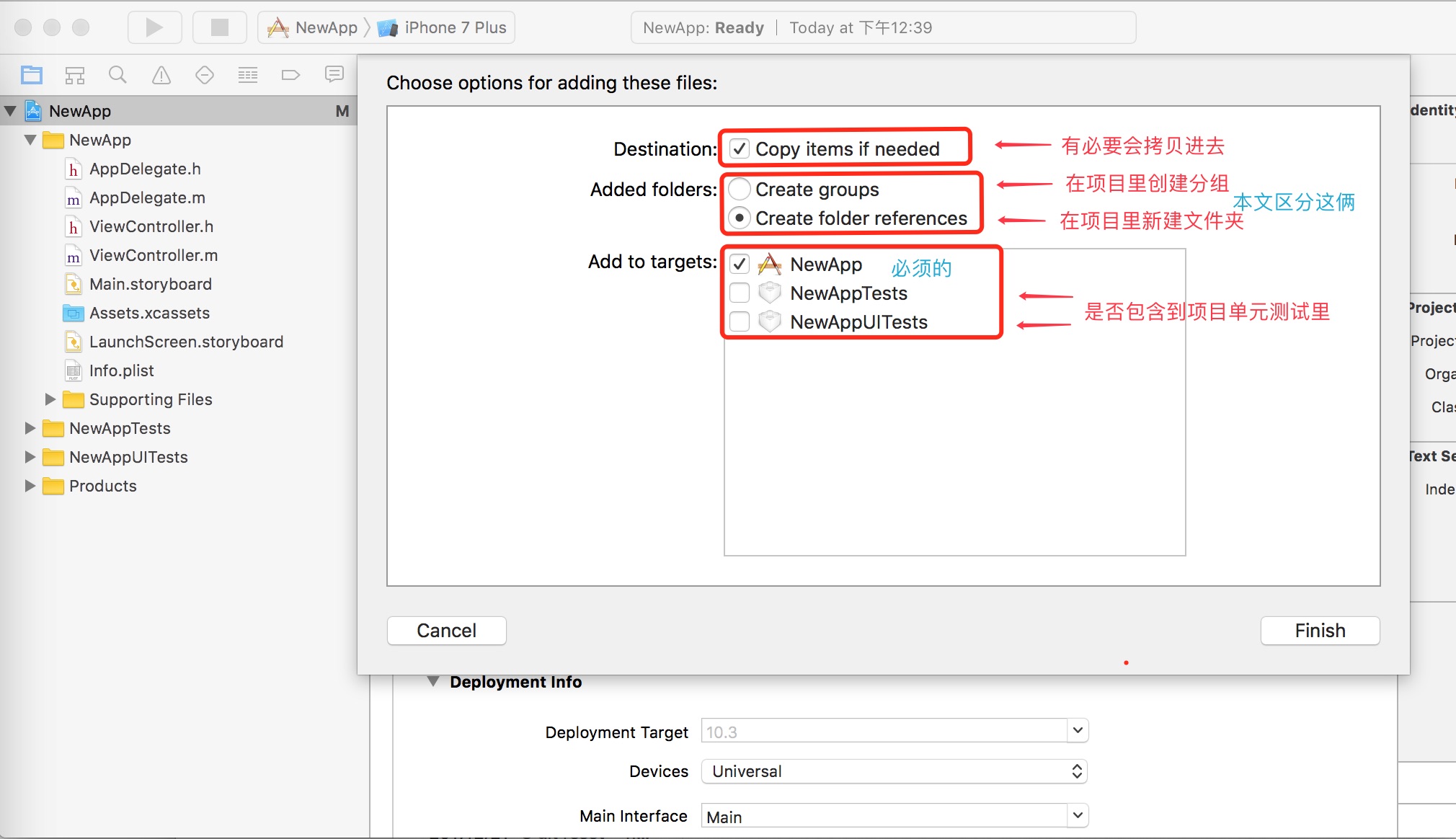Open the Devices Universal dropdown

pos(894,771)
